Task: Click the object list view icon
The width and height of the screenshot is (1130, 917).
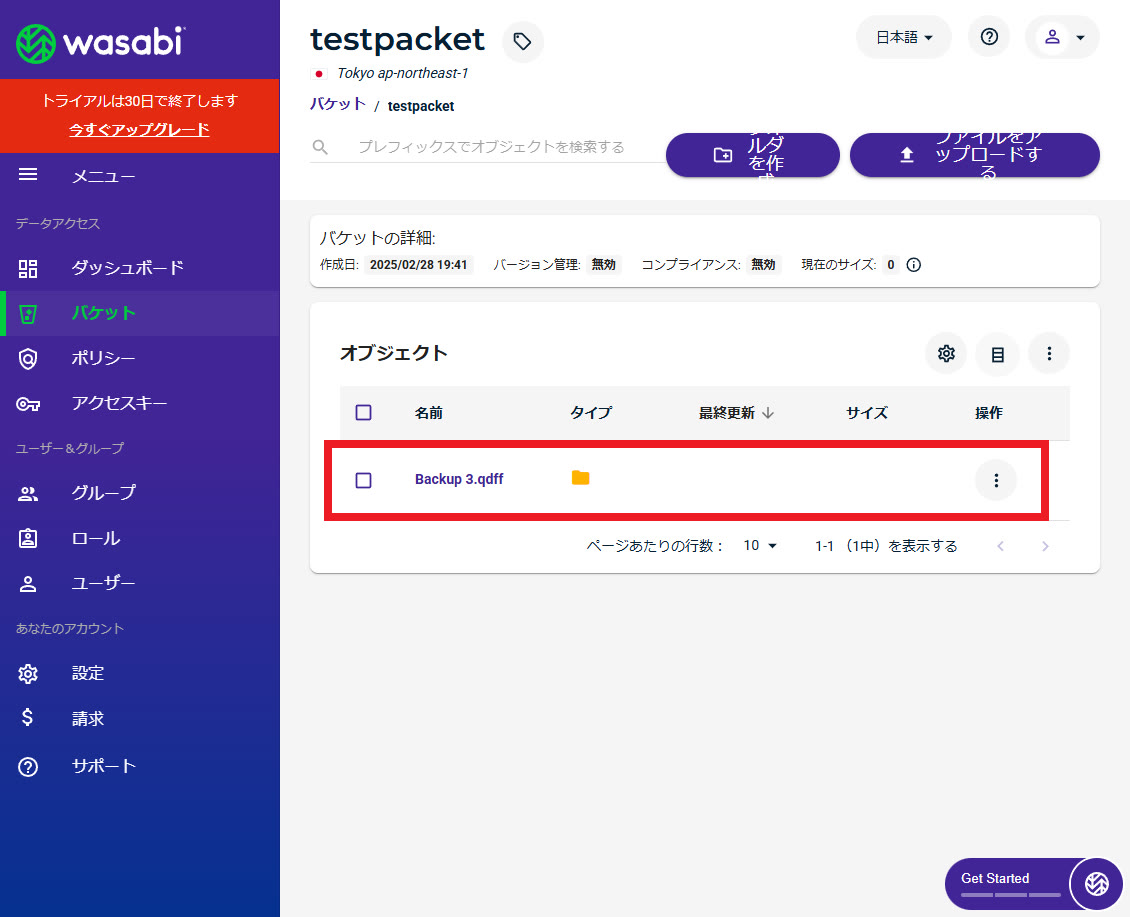Action: (x=997, y=354)
